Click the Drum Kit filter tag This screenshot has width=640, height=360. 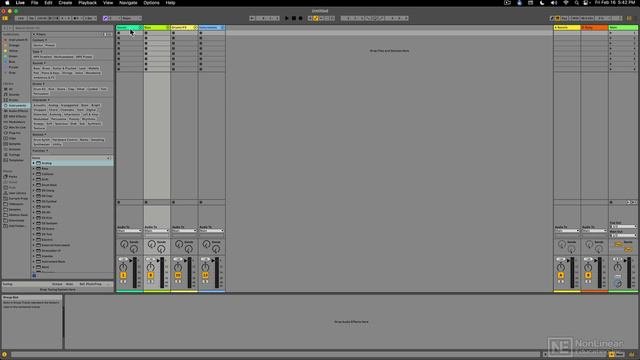click(40, 89)
